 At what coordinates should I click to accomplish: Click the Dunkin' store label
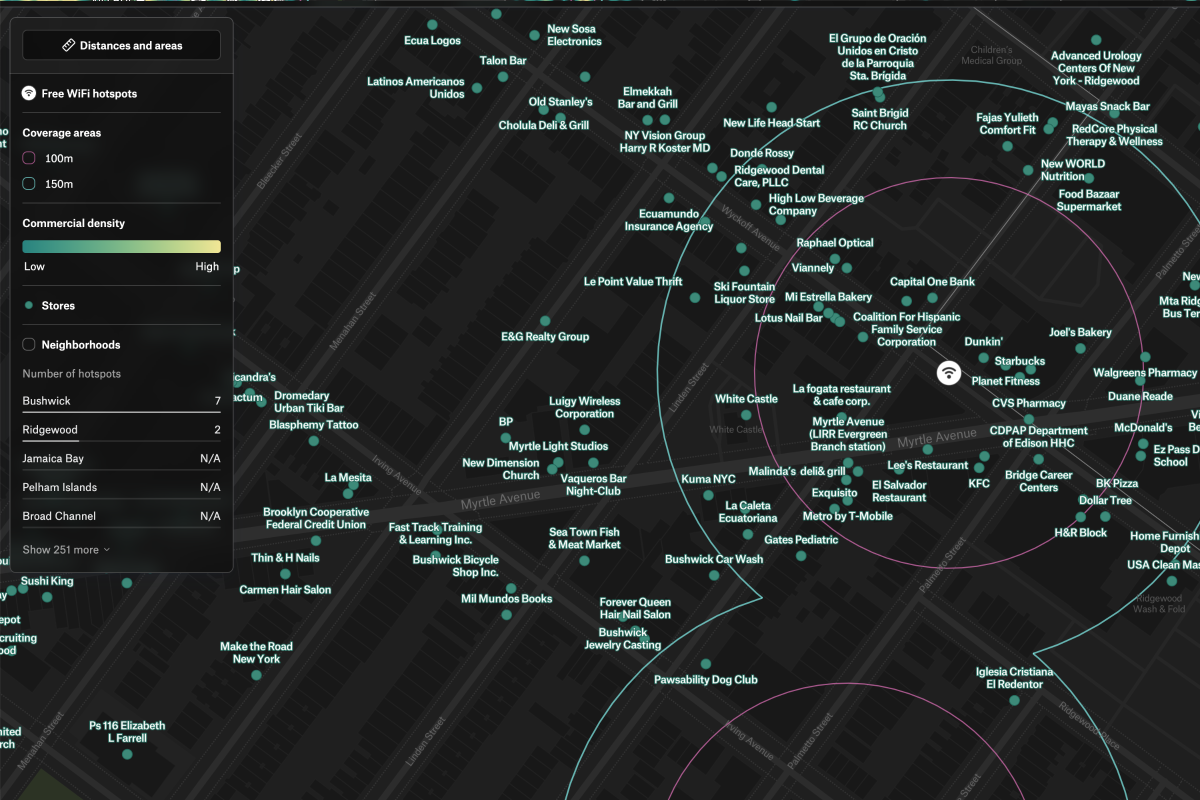(983, 342)
